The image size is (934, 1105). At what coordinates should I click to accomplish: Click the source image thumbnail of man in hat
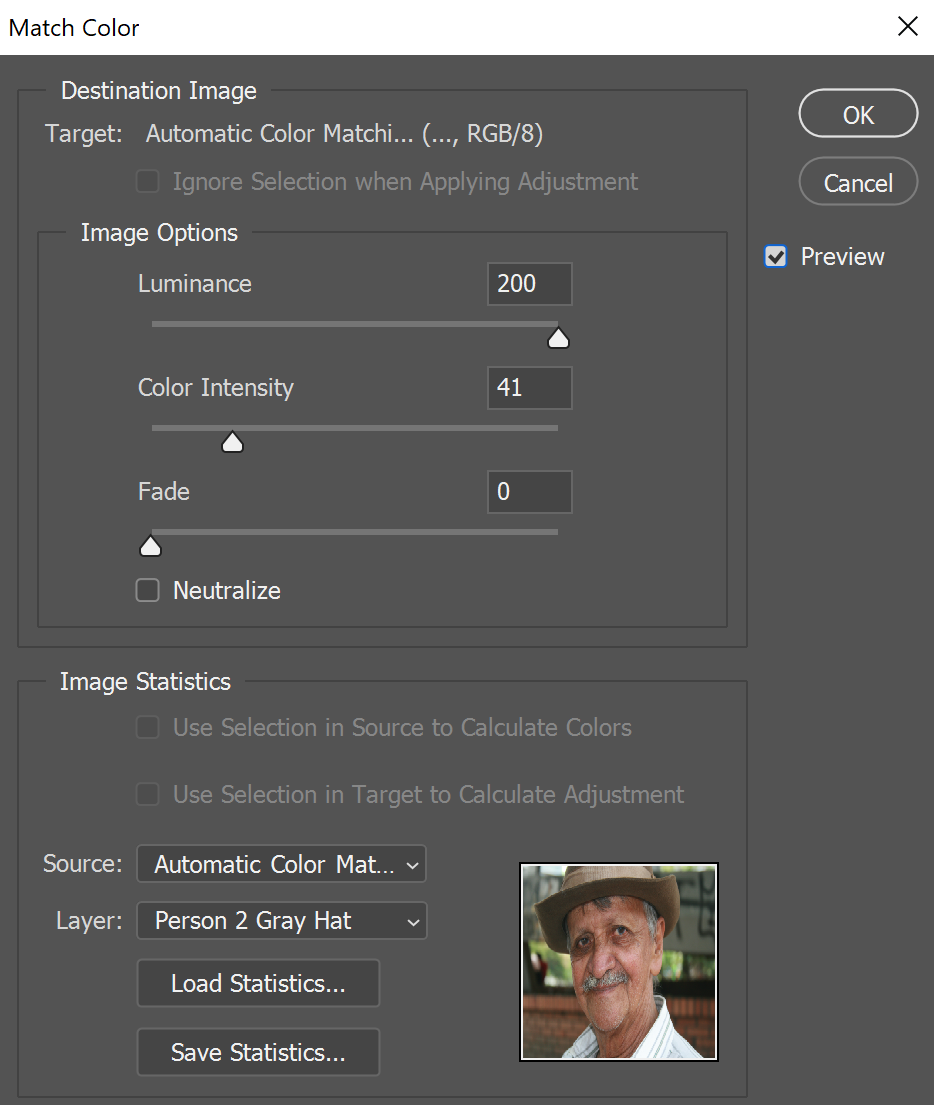point(619,962)
